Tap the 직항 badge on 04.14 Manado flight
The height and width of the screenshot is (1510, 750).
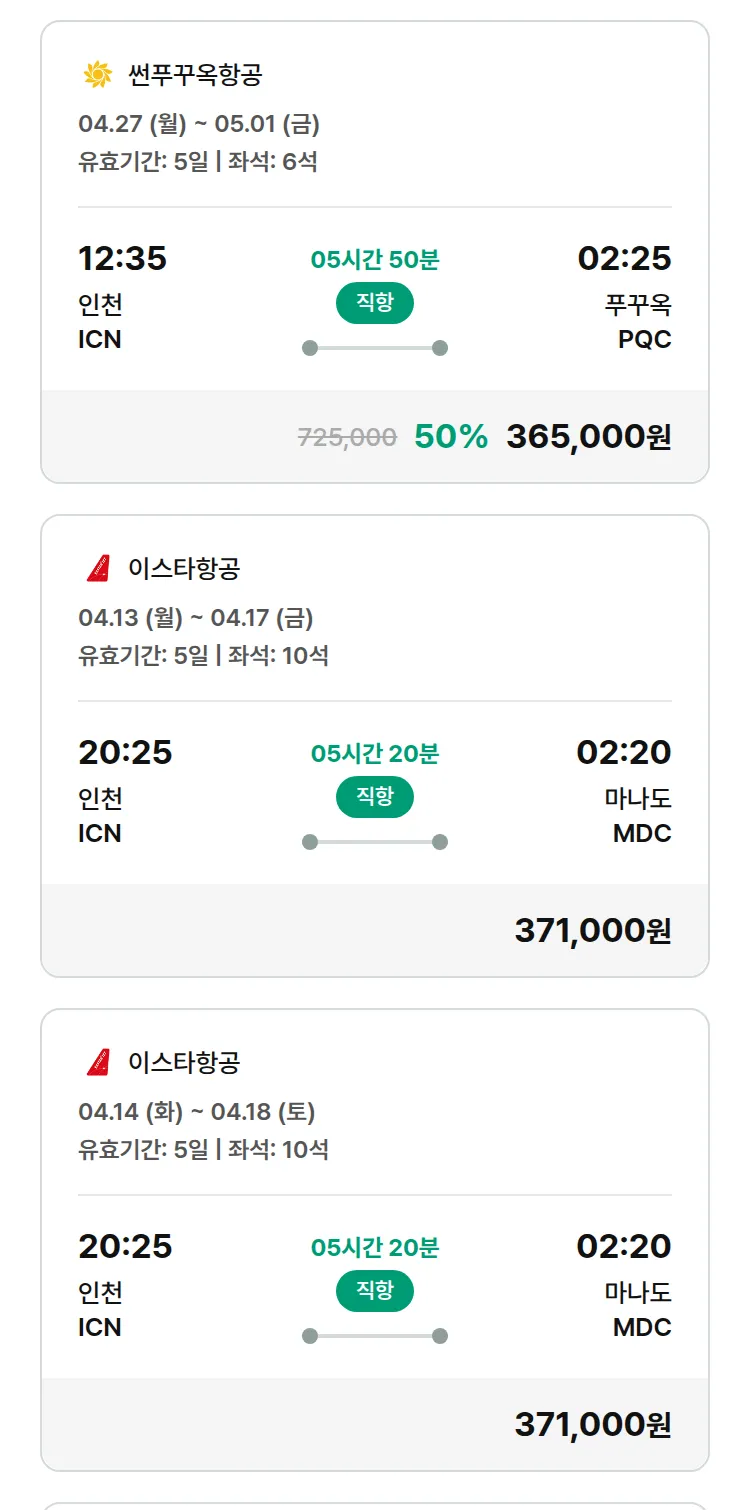point(375,1291)
